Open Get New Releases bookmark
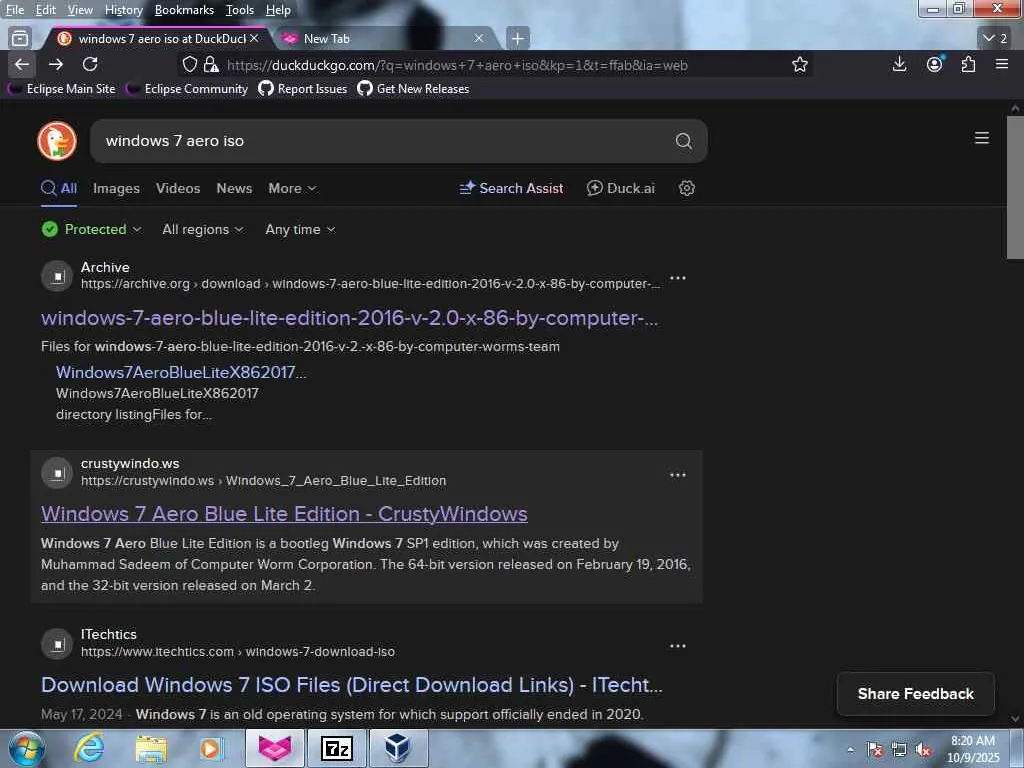1024x768 pixels. click(x=413, y=89)
